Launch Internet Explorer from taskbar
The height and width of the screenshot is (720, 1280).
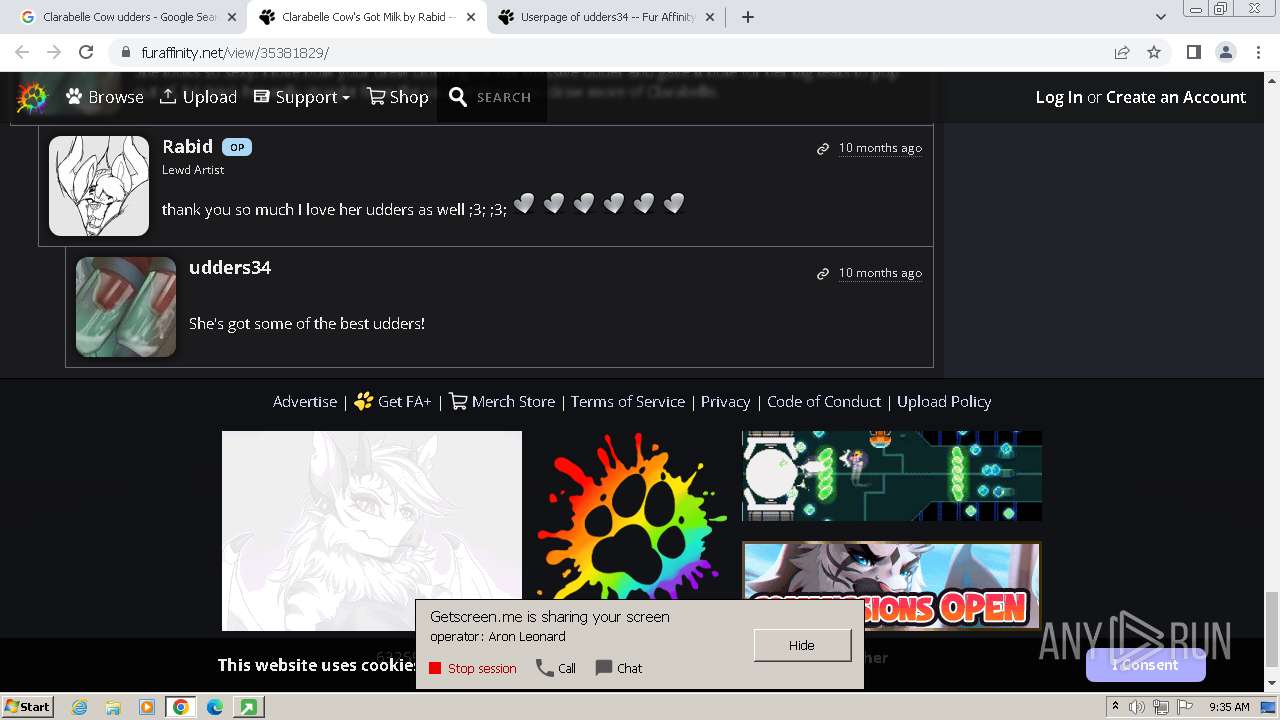[80, 707]
